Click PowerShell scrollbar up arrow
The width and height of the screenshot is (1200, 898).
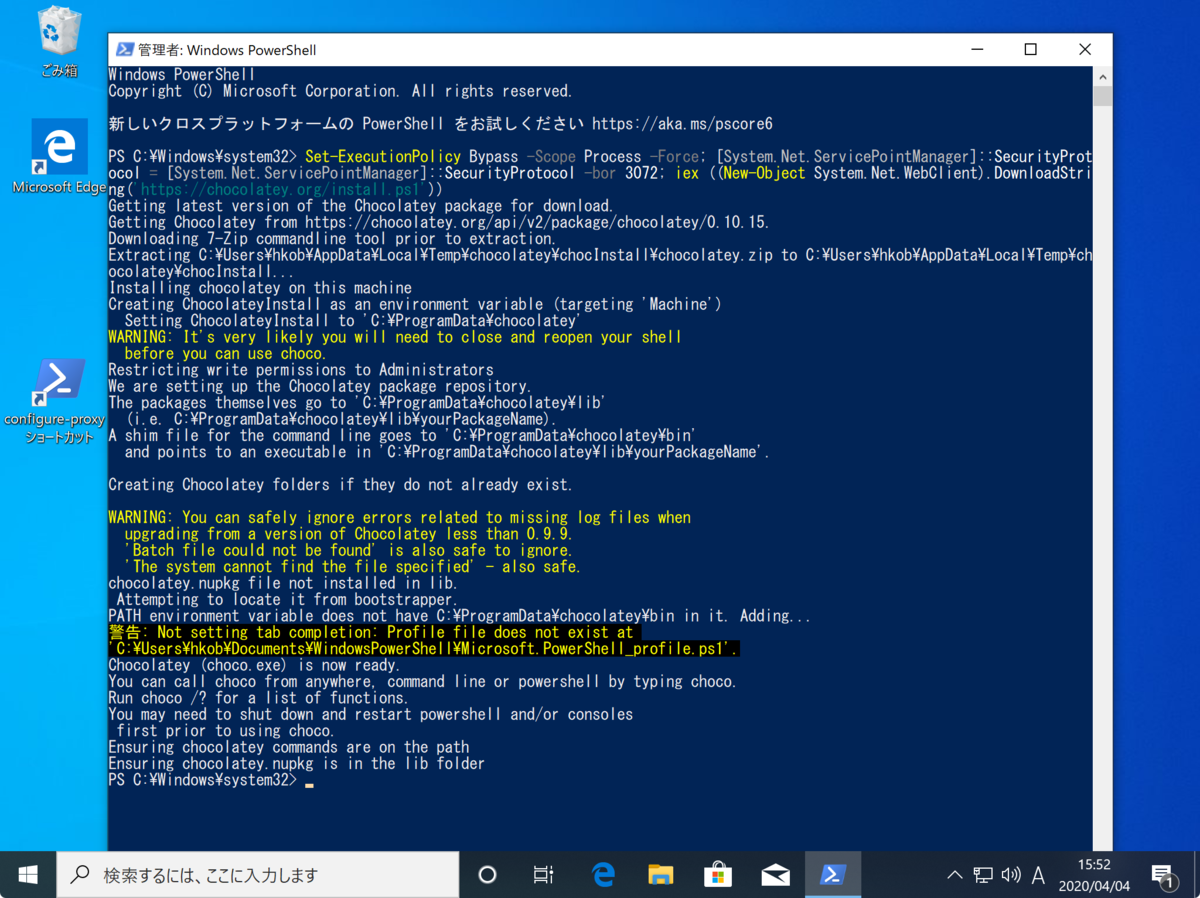(1103, 76)
